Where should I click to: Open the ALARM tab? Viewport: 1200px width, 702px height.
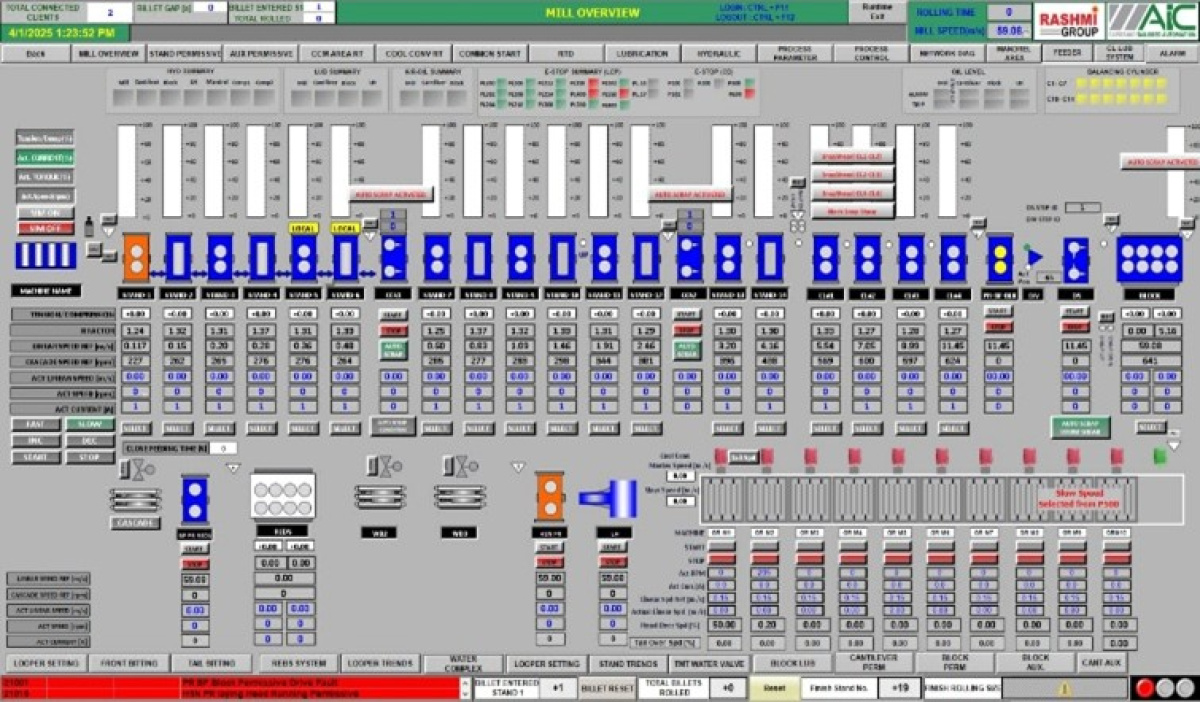coord(1171,53)
